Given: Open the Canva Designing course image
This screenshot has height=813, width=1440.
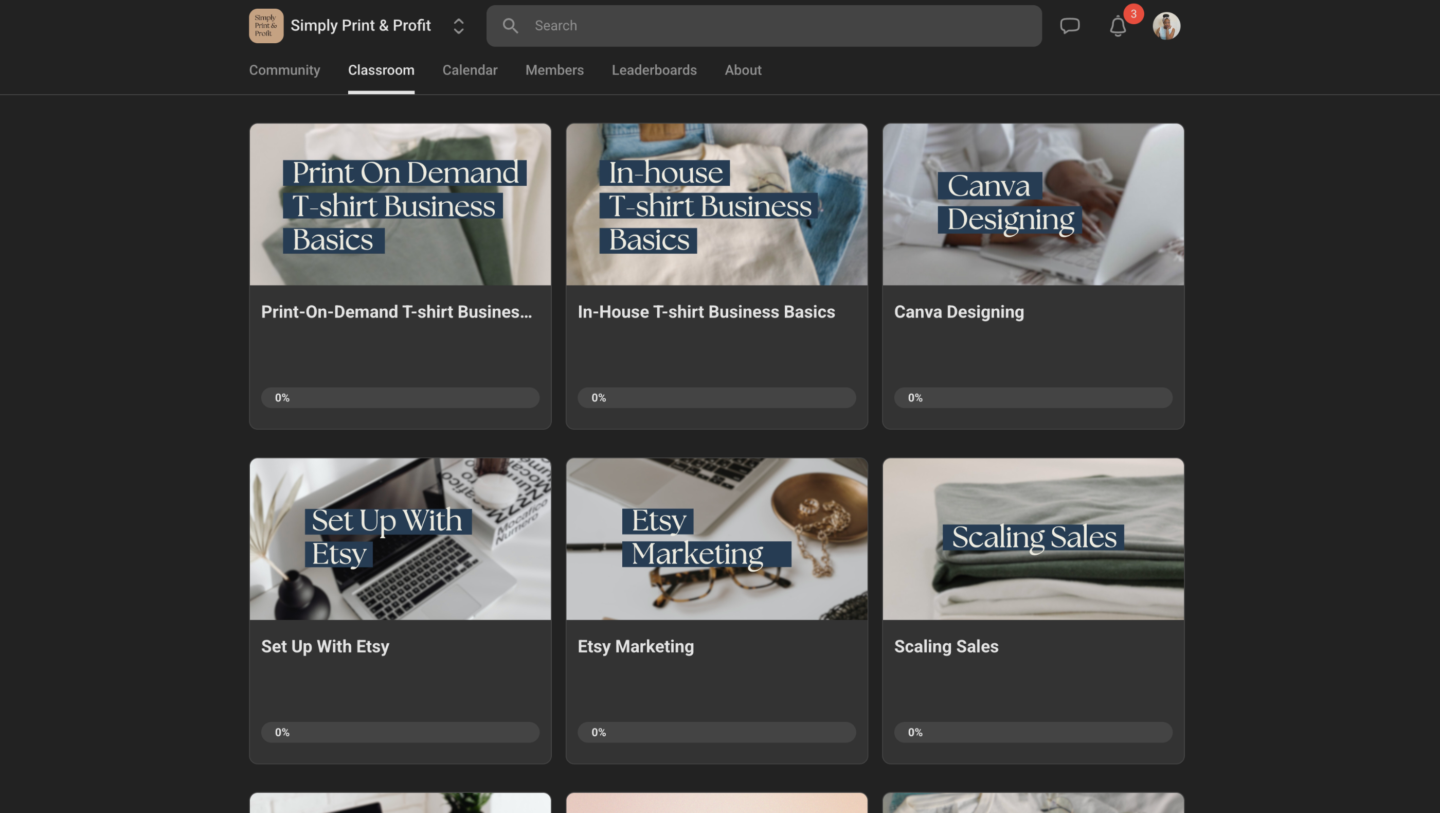Looking at the screenshot, I should pyautogui.click(x=1033, y=205).
